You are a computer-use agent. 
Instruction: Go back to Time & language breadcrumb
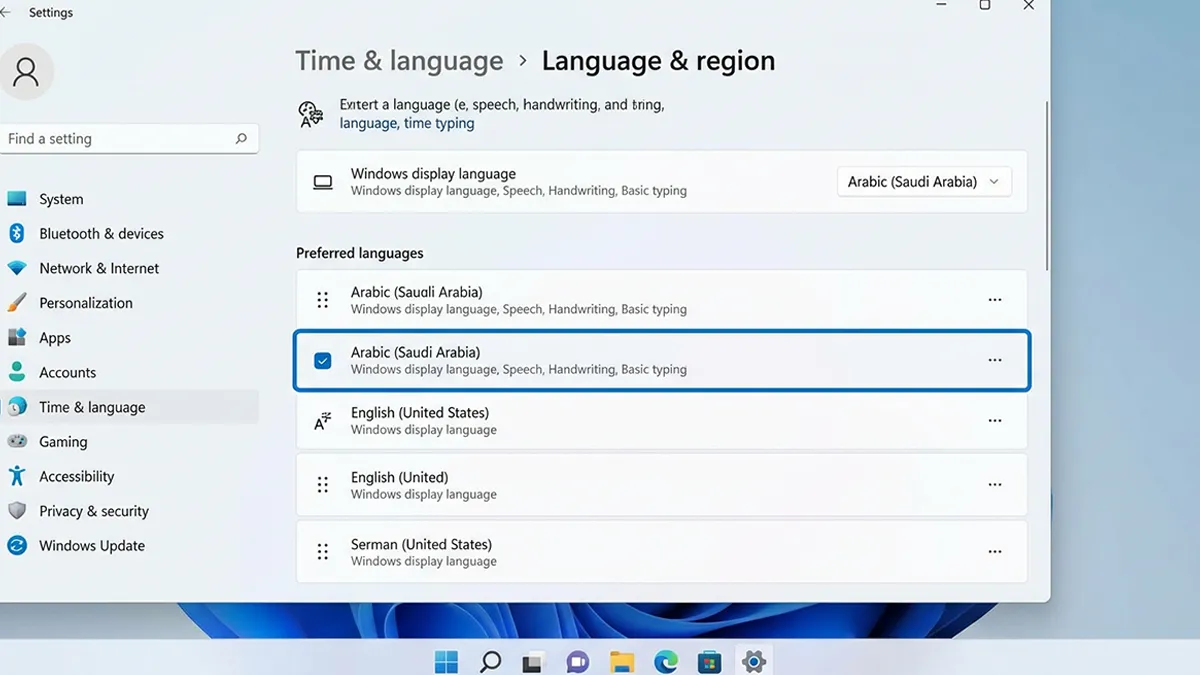click(399, 61)
